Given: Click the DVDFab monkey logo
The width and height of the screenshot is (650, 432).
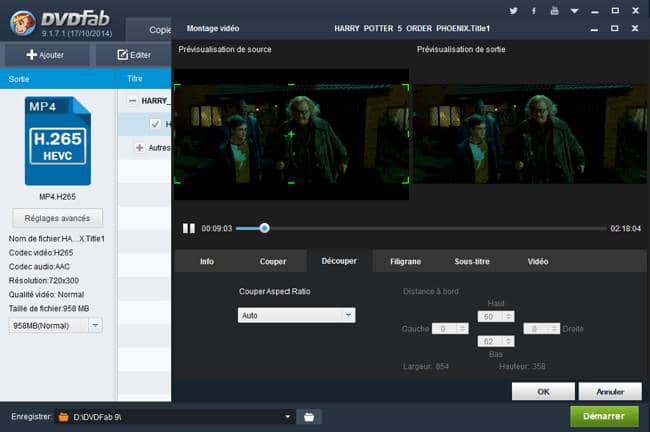Looking at the screenshot, I should (23, 23).
